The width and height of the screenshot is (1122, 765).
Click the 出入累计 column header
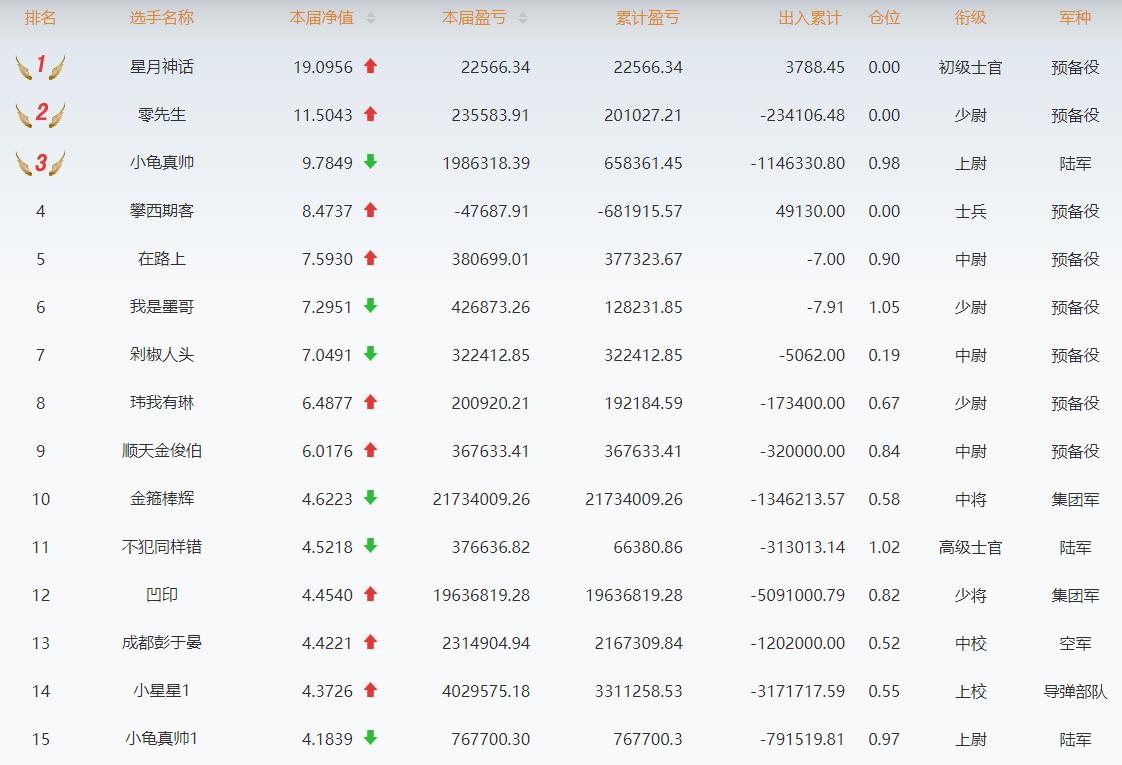(x=810, y=18)
